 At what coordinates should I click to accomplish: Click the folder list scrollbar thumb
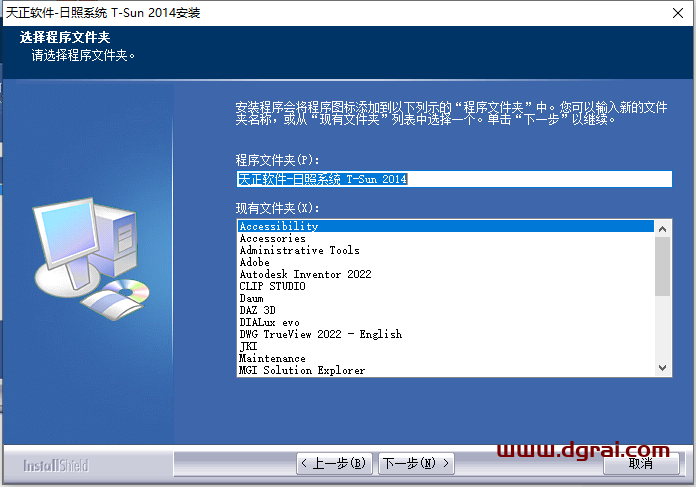click(x=663, y=266)
